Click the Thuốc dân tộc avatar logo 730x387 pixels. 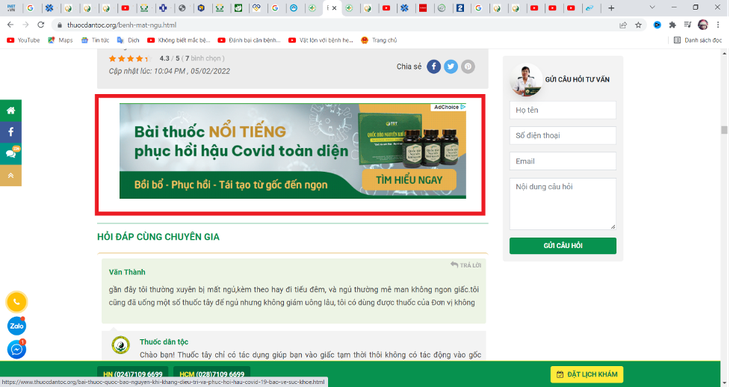[x=121, y=345]
